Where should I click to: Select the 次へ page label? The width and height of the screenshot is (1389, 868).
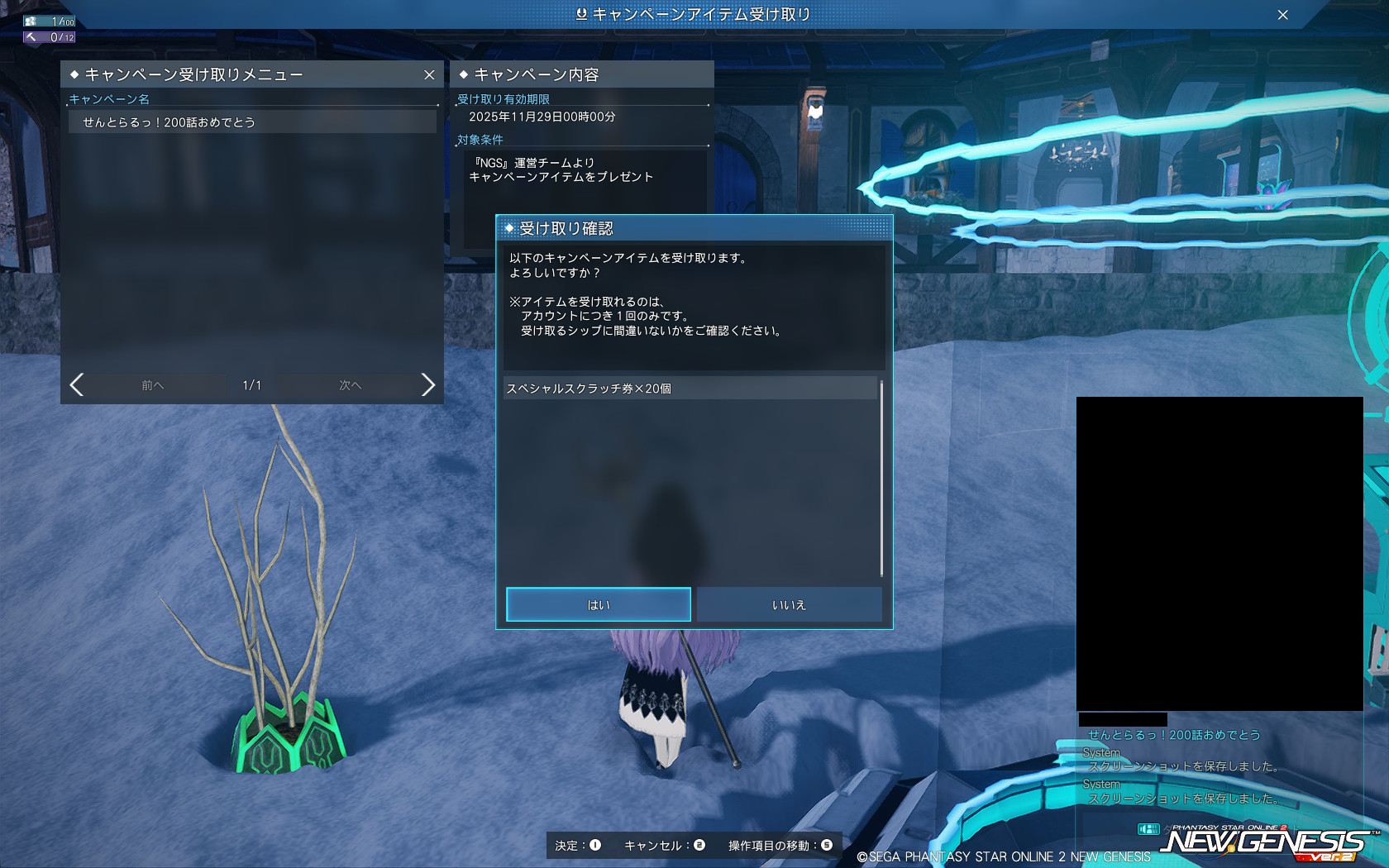pyautogui.click(x=350, y=385)
